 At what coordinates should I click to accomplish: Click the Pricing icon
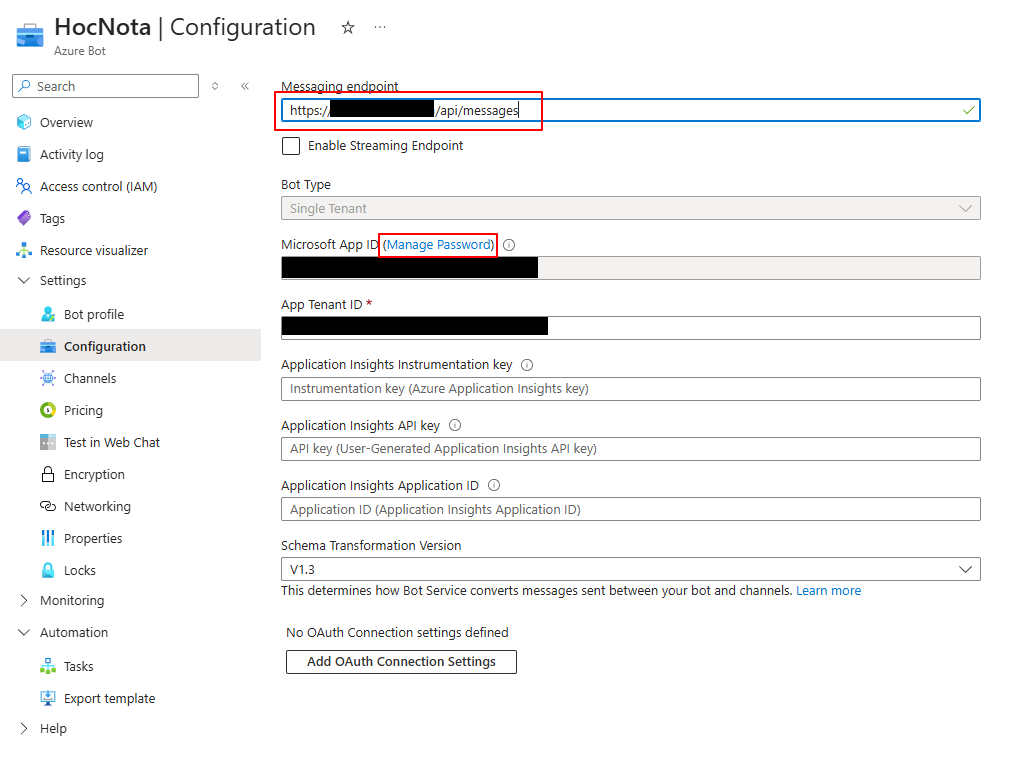tap(48, 410)
